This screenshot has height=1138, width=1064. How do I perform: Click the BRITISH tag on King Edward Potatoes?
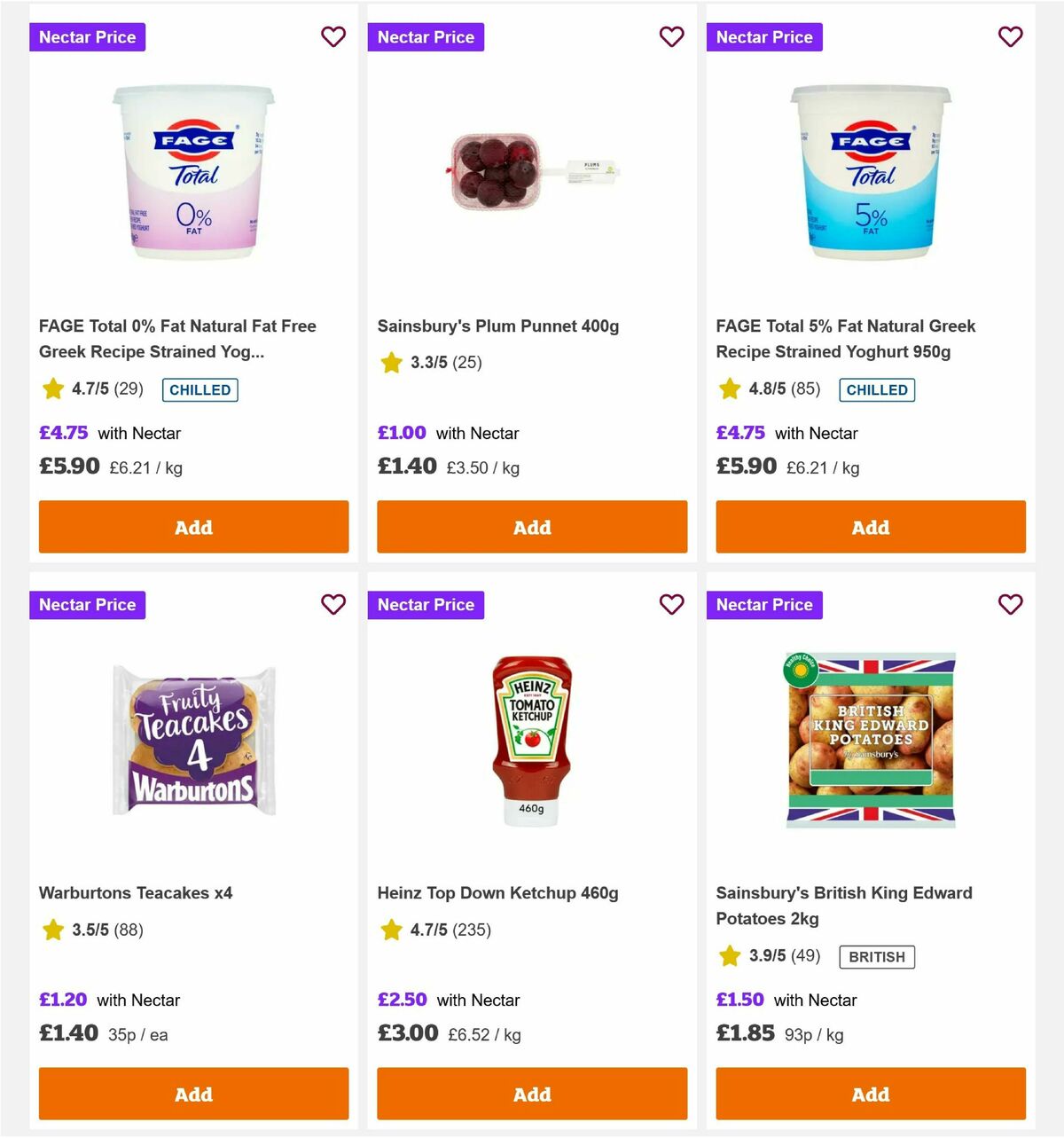877,957
